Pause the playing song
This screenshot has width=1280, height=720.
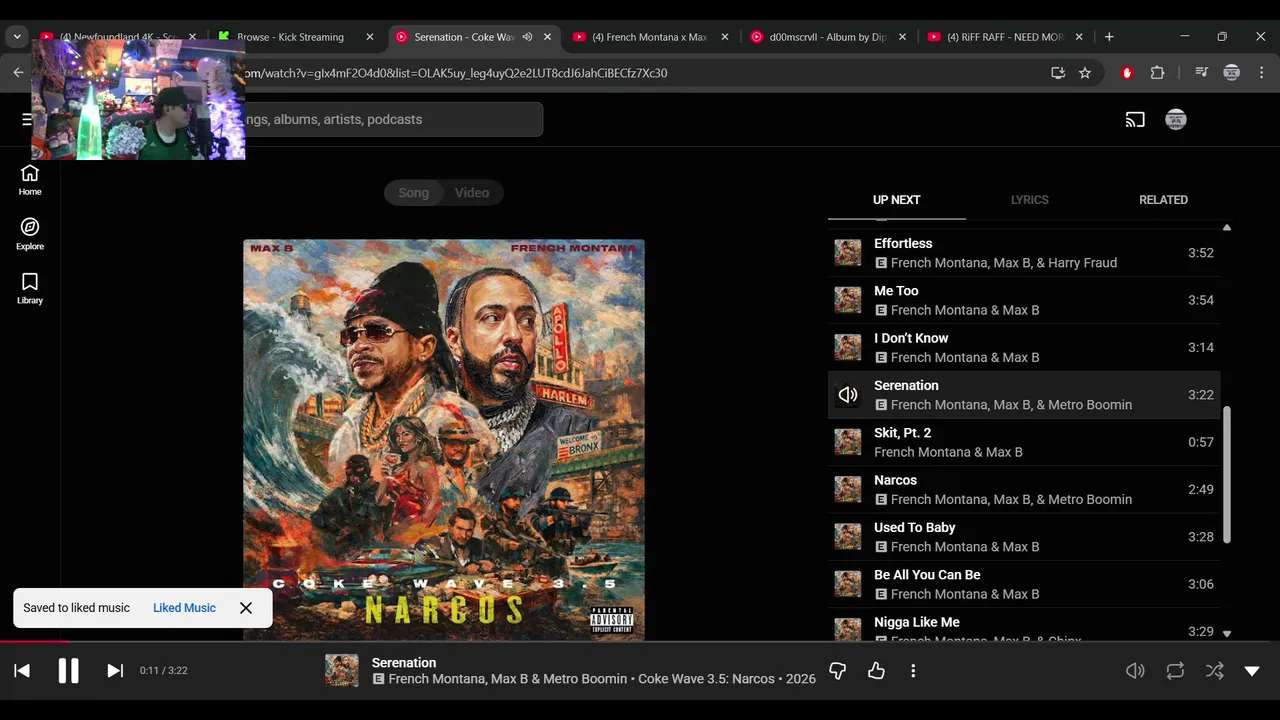point(68,671)
